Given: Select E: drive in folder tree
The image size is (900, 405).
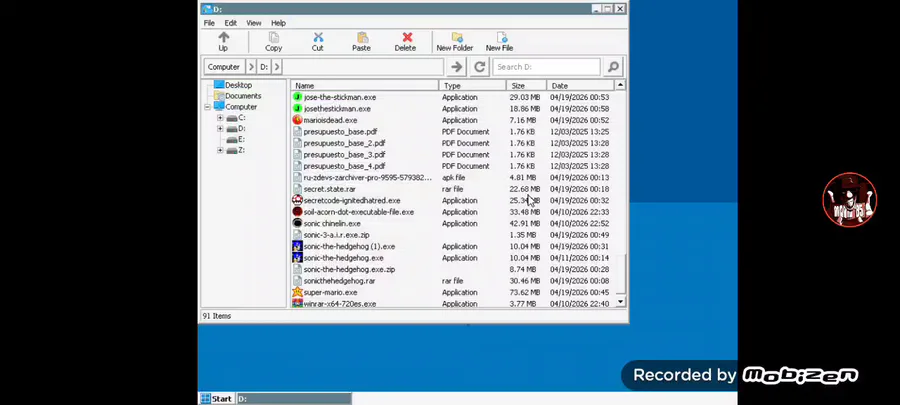Looking at the screenshot, I should [241, 139].
